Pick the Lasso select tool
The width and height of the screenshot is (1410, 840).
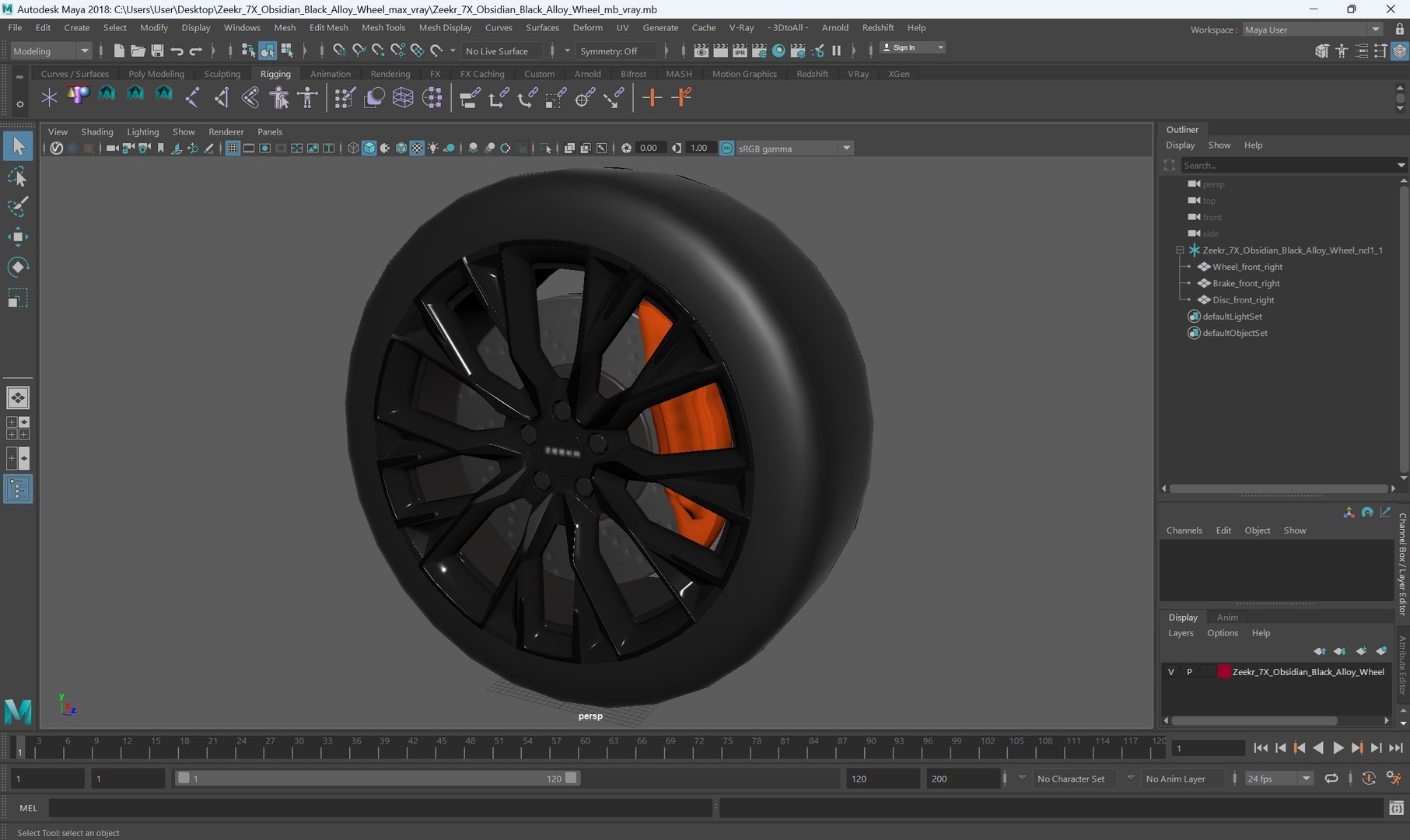[17, 177]
